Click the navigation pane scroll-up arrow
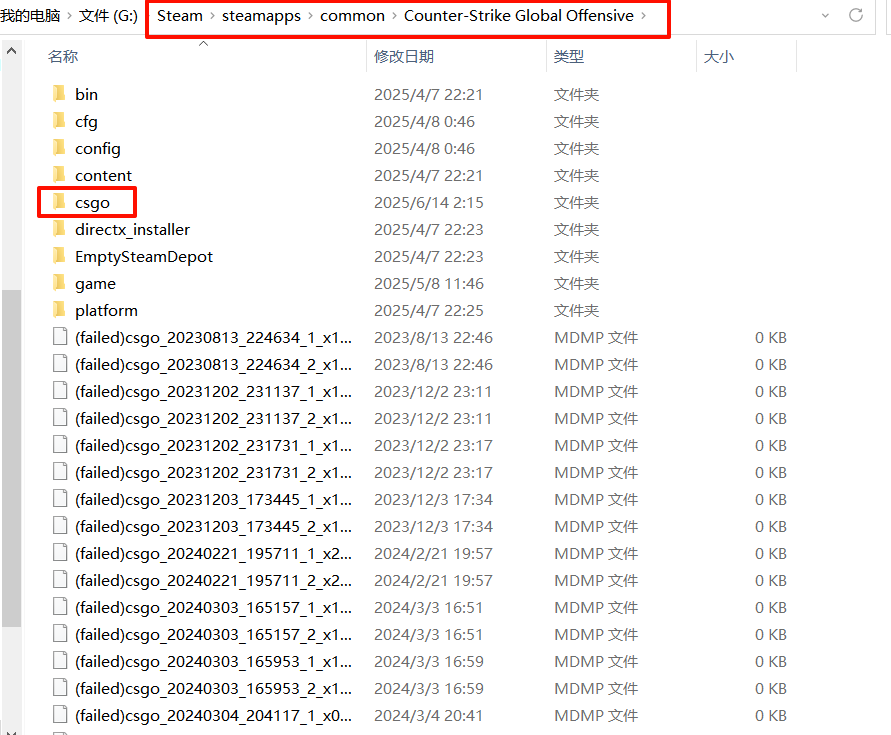This screenshot has height=735, width=891. pos(11,51)
